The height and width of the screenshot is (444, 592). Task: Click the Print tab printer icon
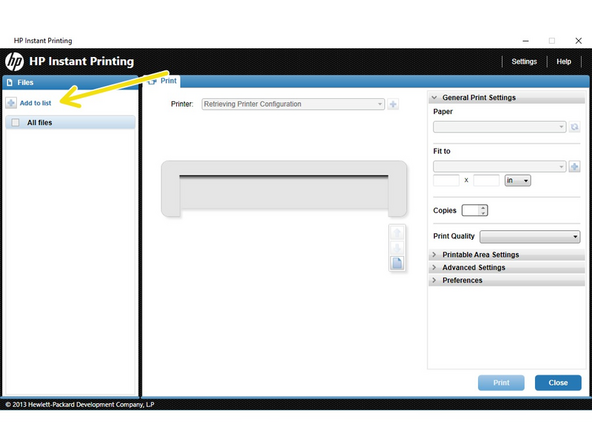(x=152, y=81)
